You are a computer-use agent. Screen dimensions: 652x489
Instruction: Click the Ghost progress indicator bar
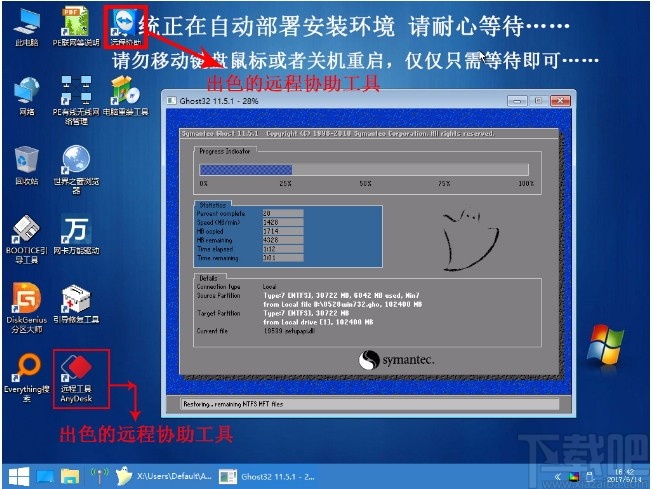[x=364, y=170]
